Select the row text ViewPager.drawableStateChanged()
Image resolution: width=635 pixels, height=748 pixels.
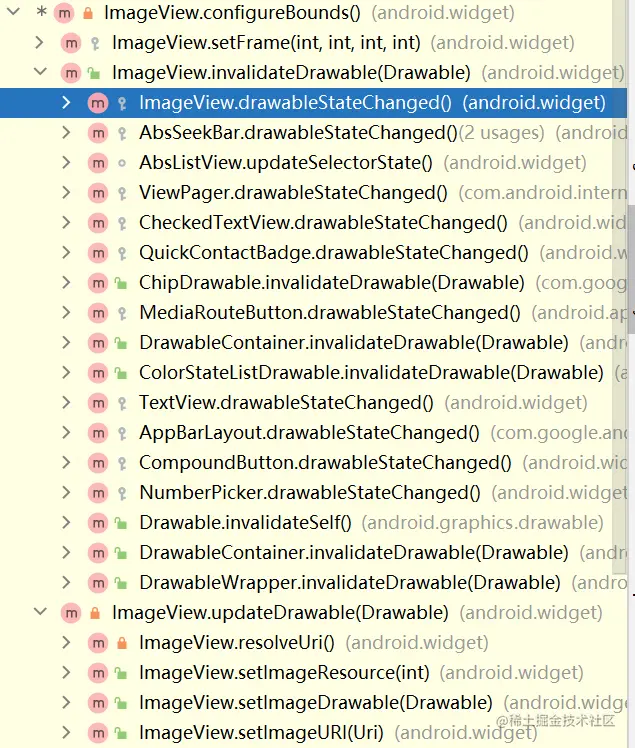point(293,193)
